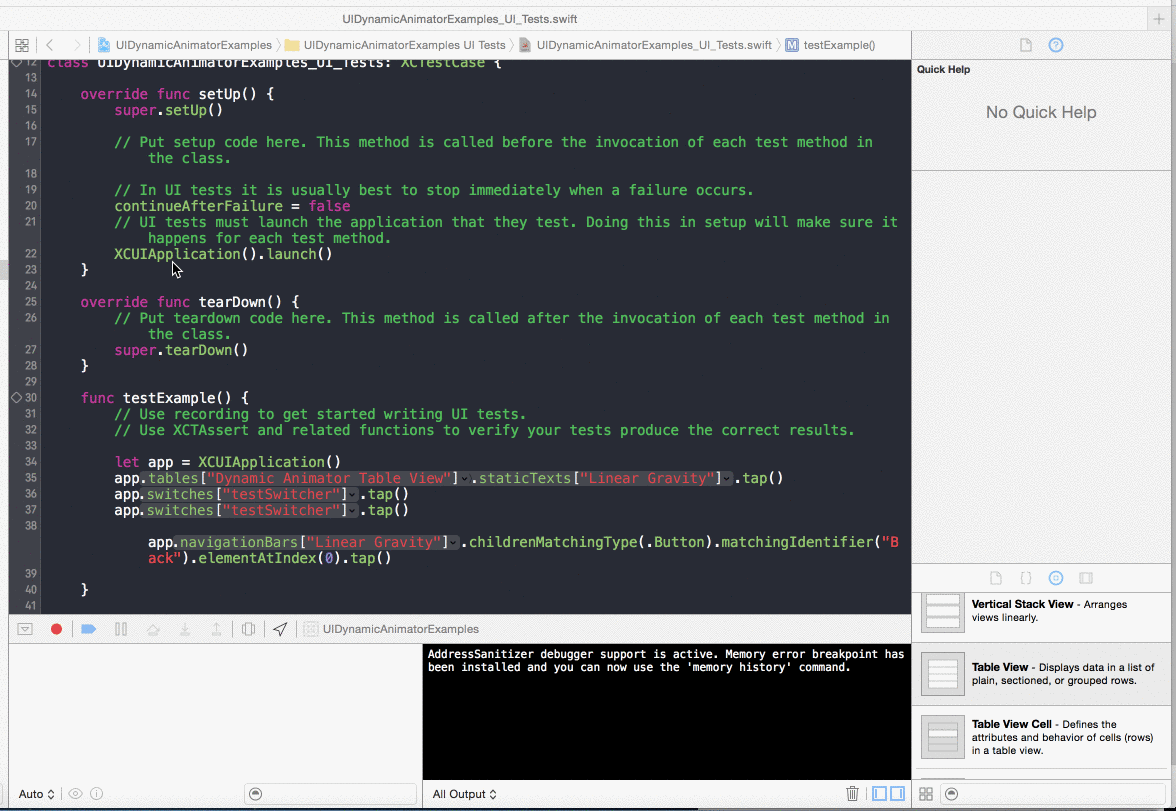Toggle the variables view pane button
Viewport: 1176px width, 811px height.
pos(879,794)
